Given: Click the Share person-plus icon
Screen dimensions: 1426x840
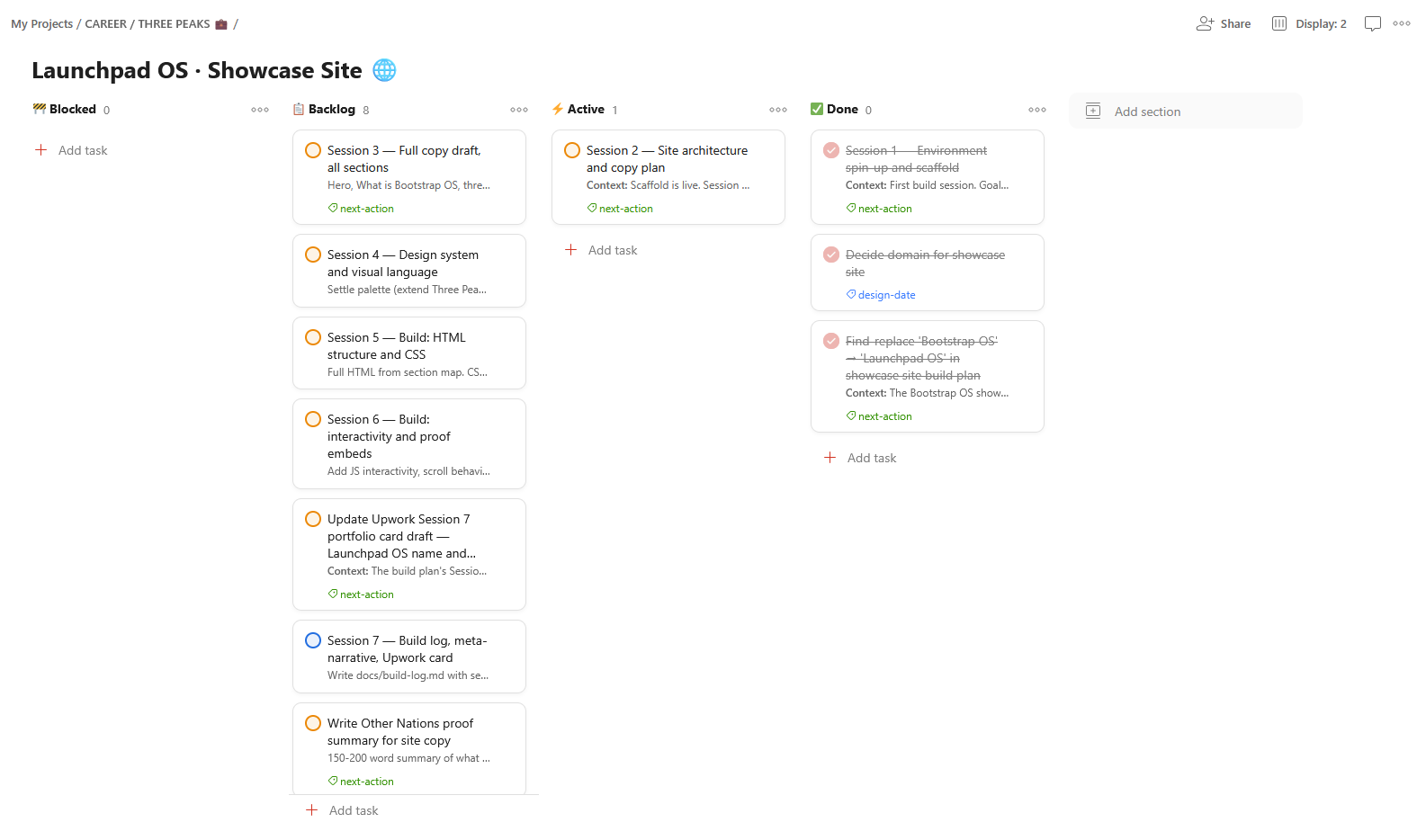Looking at the screenshot, I should (x=1205, y=23).
